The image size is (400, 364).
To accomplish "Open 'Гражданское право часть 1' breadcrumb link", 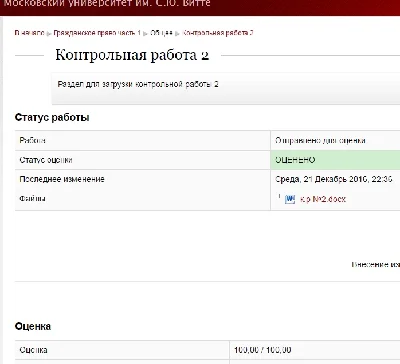I will pos(97,33).
